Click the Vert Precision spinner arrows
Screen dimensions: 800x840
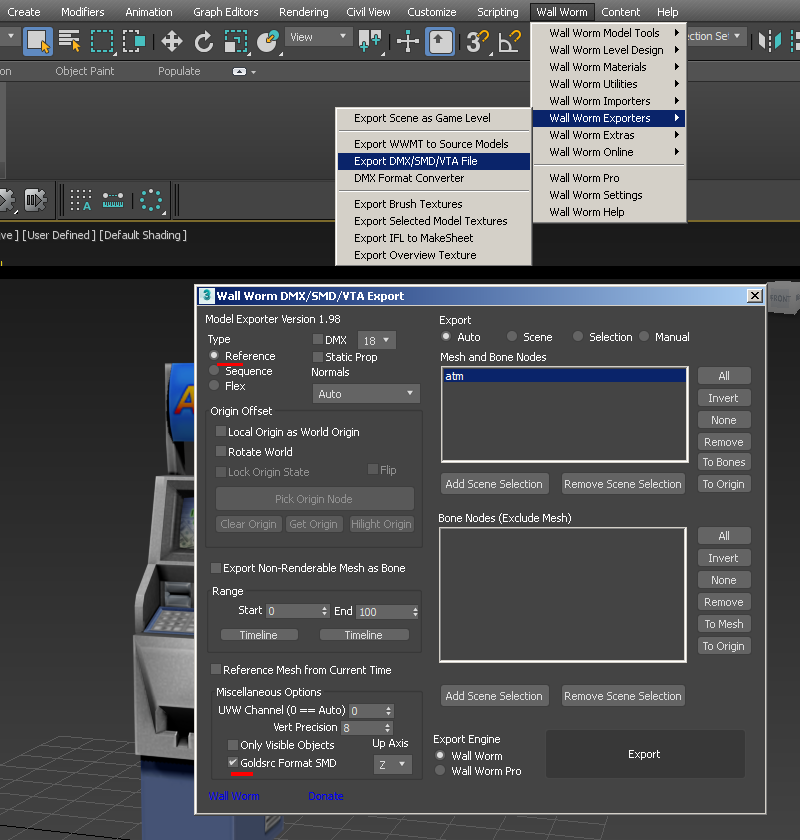pyautogui.click(x=388, y=728)
